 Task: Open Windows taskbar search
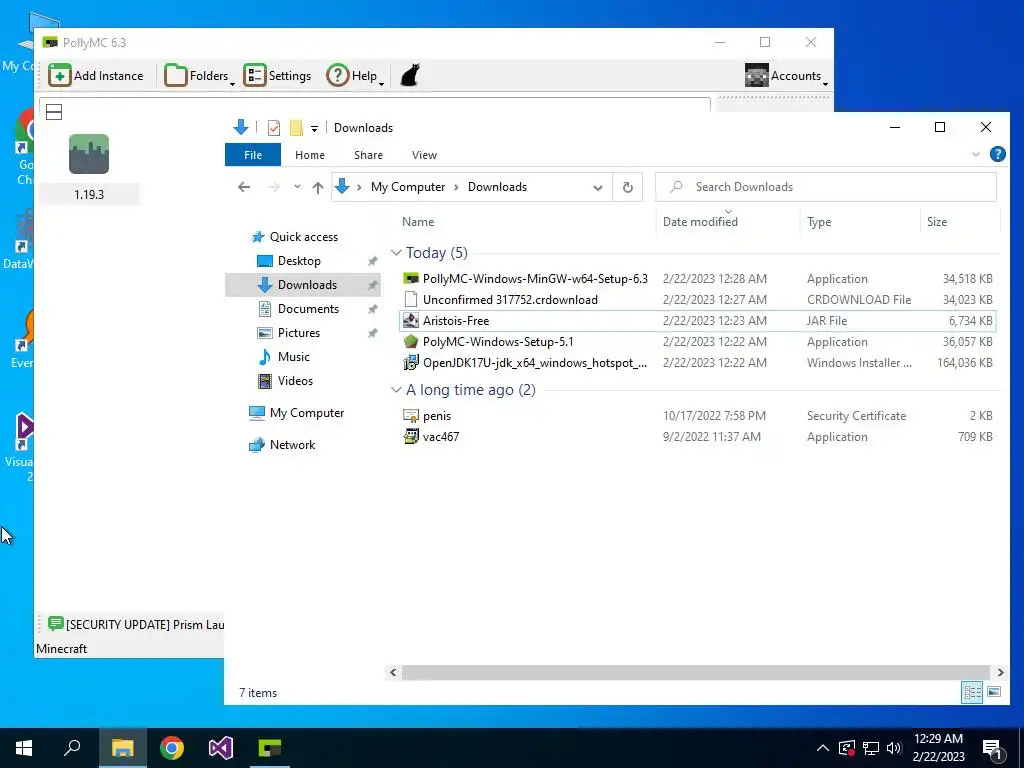click(72, 748)
